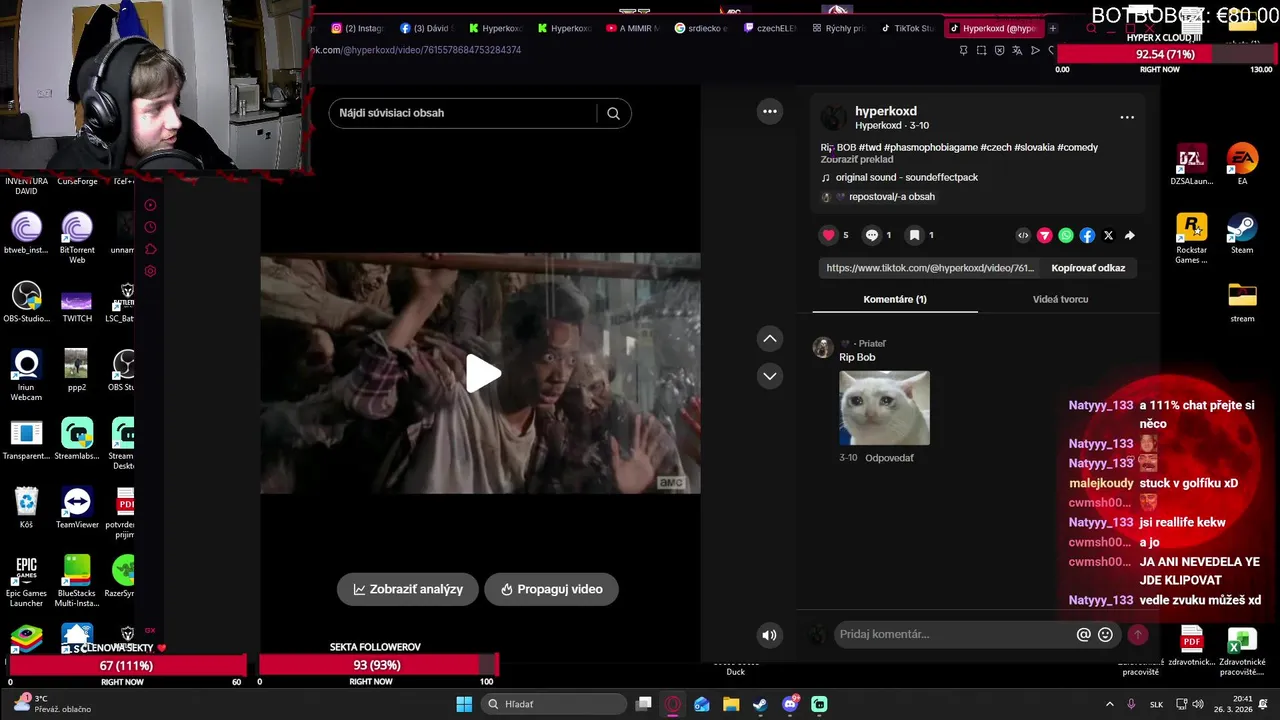1280x720 pixels.
Task: Open three-dot menu above the video
Action: [770, 111]
